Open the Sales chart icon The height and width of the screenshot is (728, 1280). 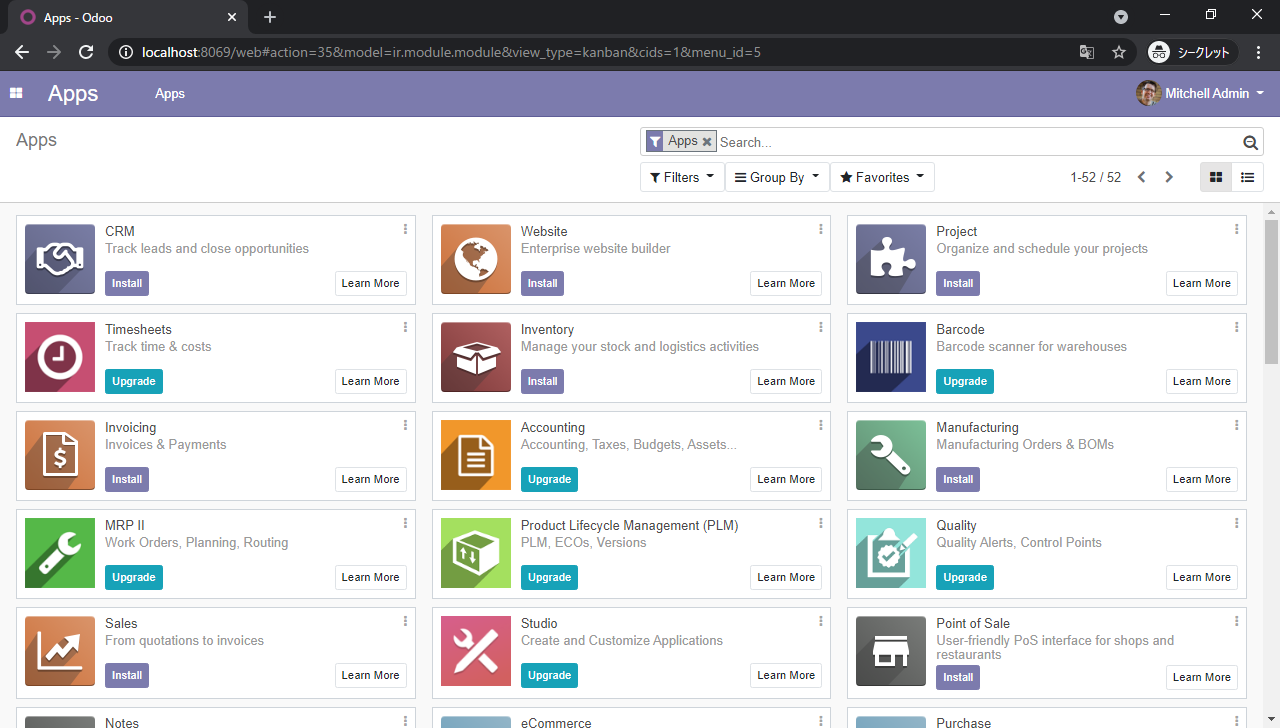(60, 651)
